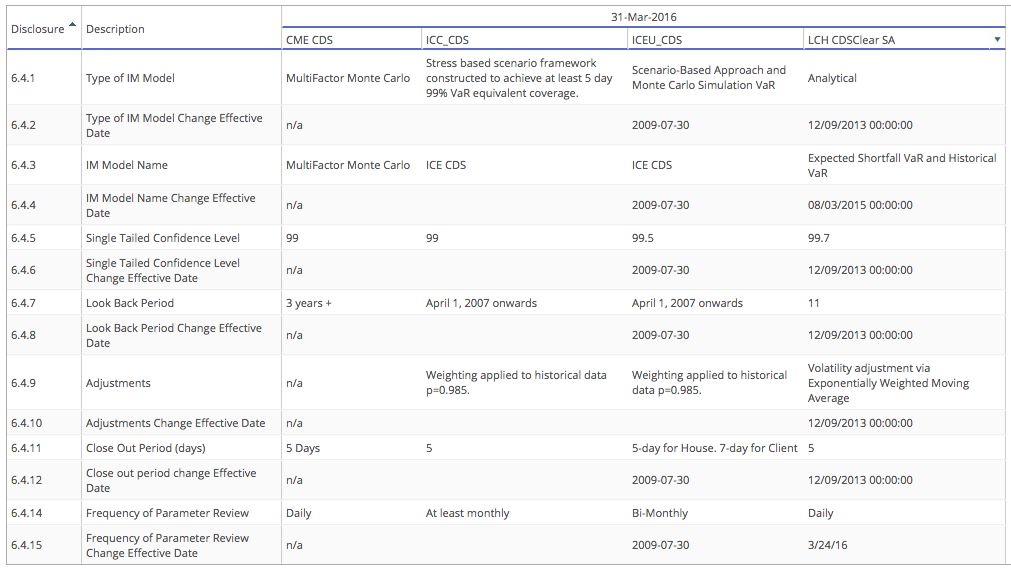Click the 31-Mar-2016 date header

(643, 17)
